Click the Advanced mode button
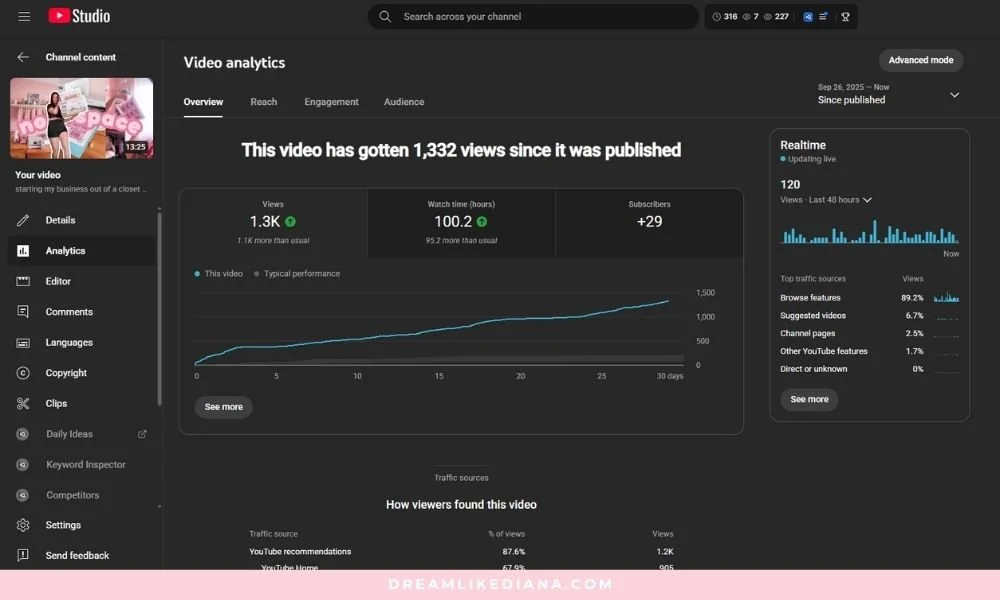Screen dimensions: 1000x600 click(x=921, y=61)
